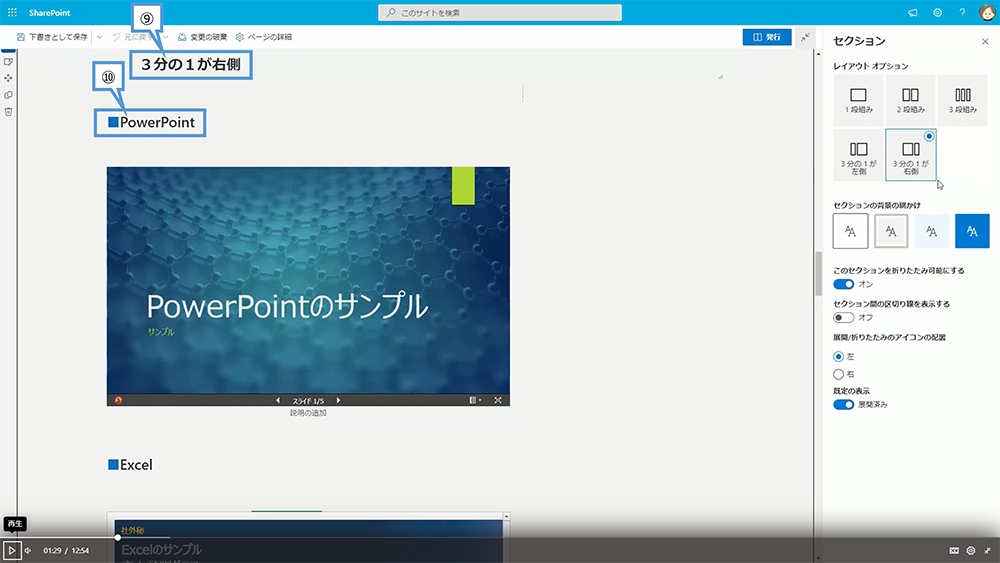
Task: Click the scrollbar up arrow of page
Action: pos(818,54)
